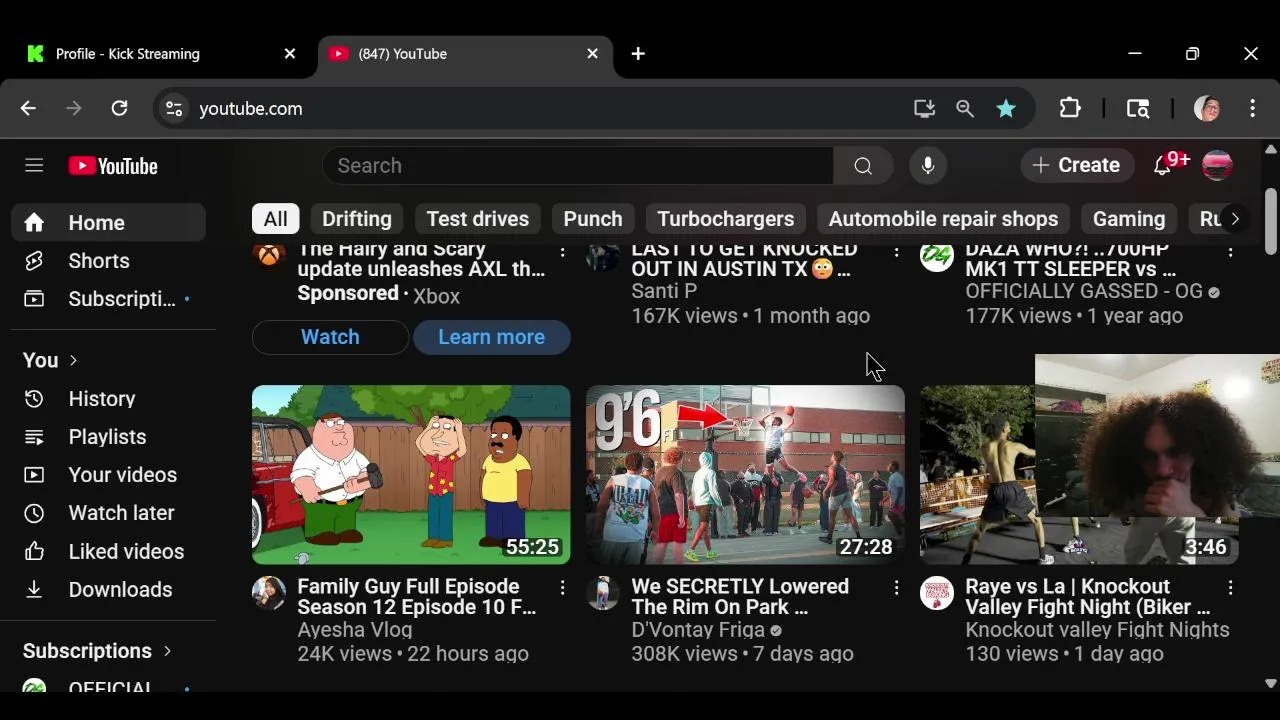Viewport: 1280px width, 720px height.
Task: Select the Punch chip
Action: click(593, 219)
